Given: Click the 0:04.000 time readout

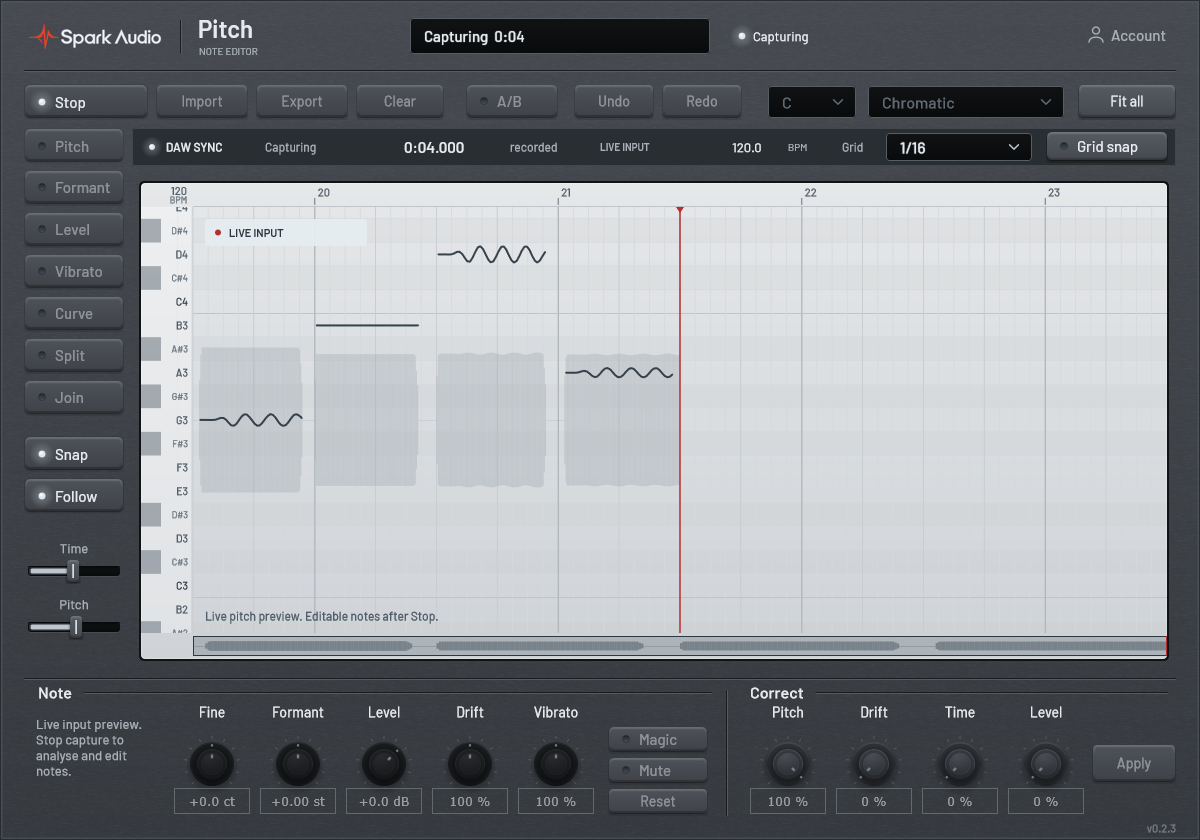Looking at the screenshot, I should (x=434, y=147).
